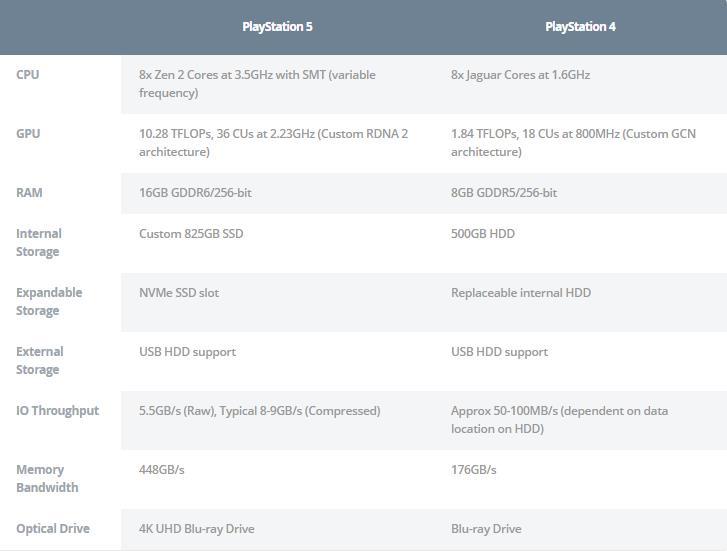Viewport: 727px width, 551px height.
Task: Click the 8x Jaguar Cores cell
Action: [520, 75]
